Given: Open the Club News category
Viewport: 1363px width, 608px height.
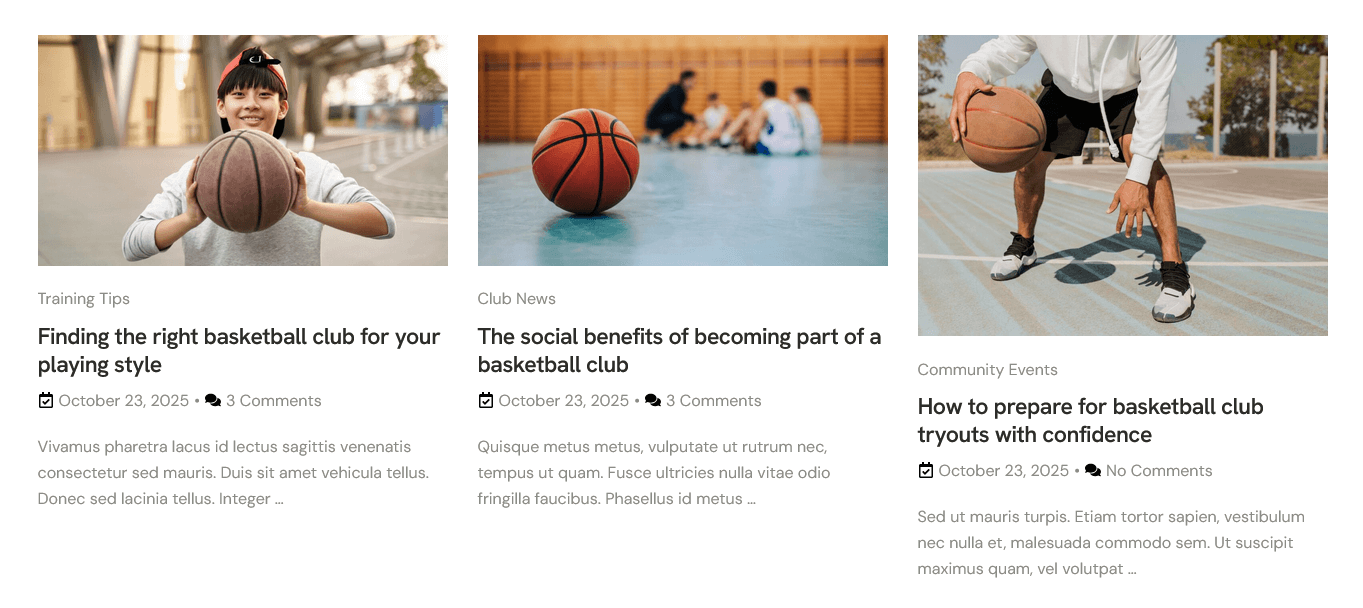Looking at the screenshot, I should (516, 299).
